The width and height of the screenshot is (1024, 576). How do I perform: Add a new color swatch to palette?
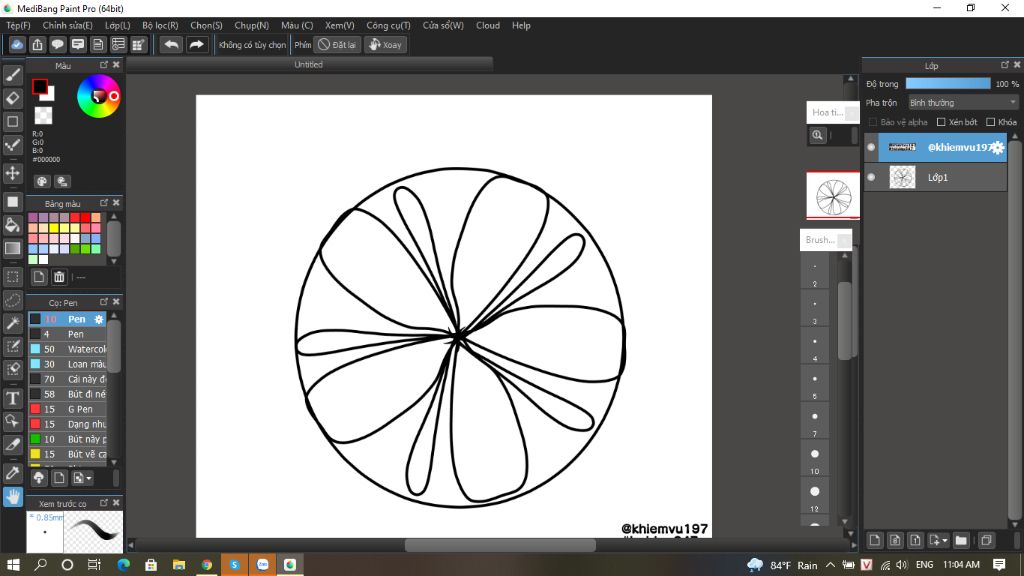[39, 277]
